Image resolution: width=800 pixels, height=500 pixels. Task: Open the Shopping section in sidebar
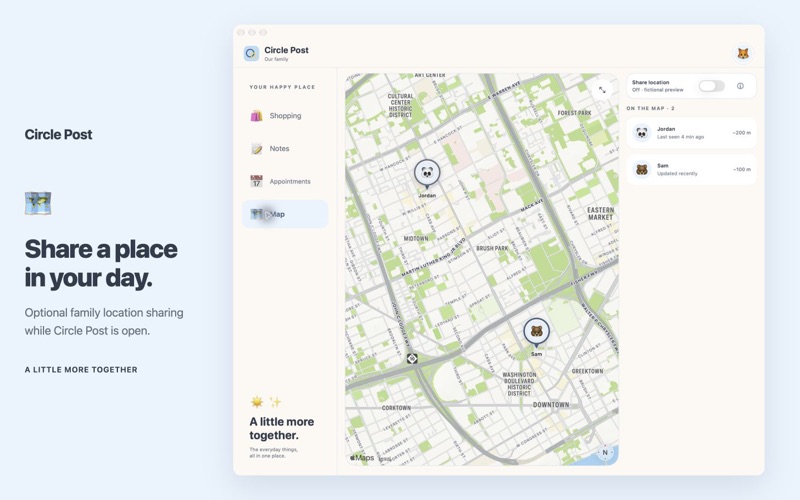pos(285,116)
